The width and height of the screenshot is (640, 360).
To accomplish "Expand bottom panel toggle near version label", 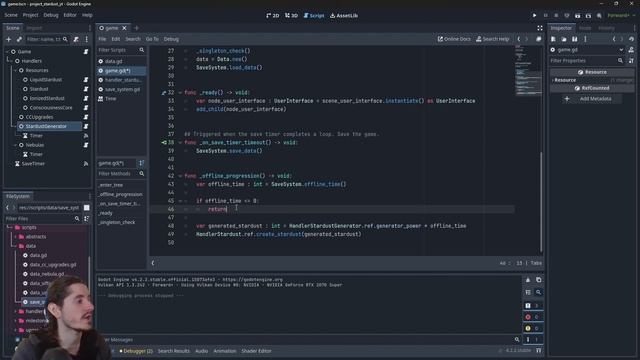I will 538,351.
